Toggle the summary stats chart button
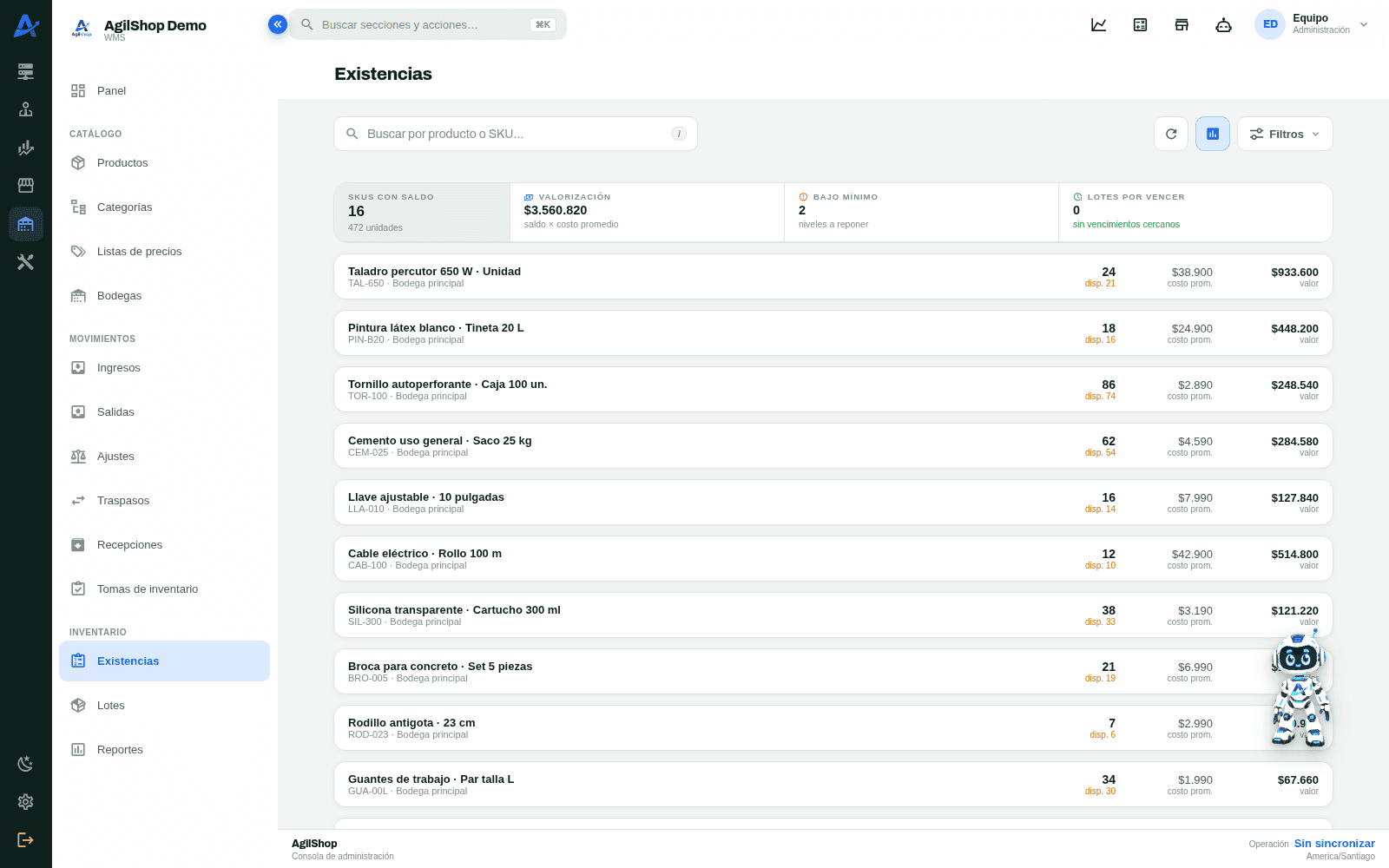This screenshot has height=868, width=1389. pyautogui.click(x=1213, y=134)
